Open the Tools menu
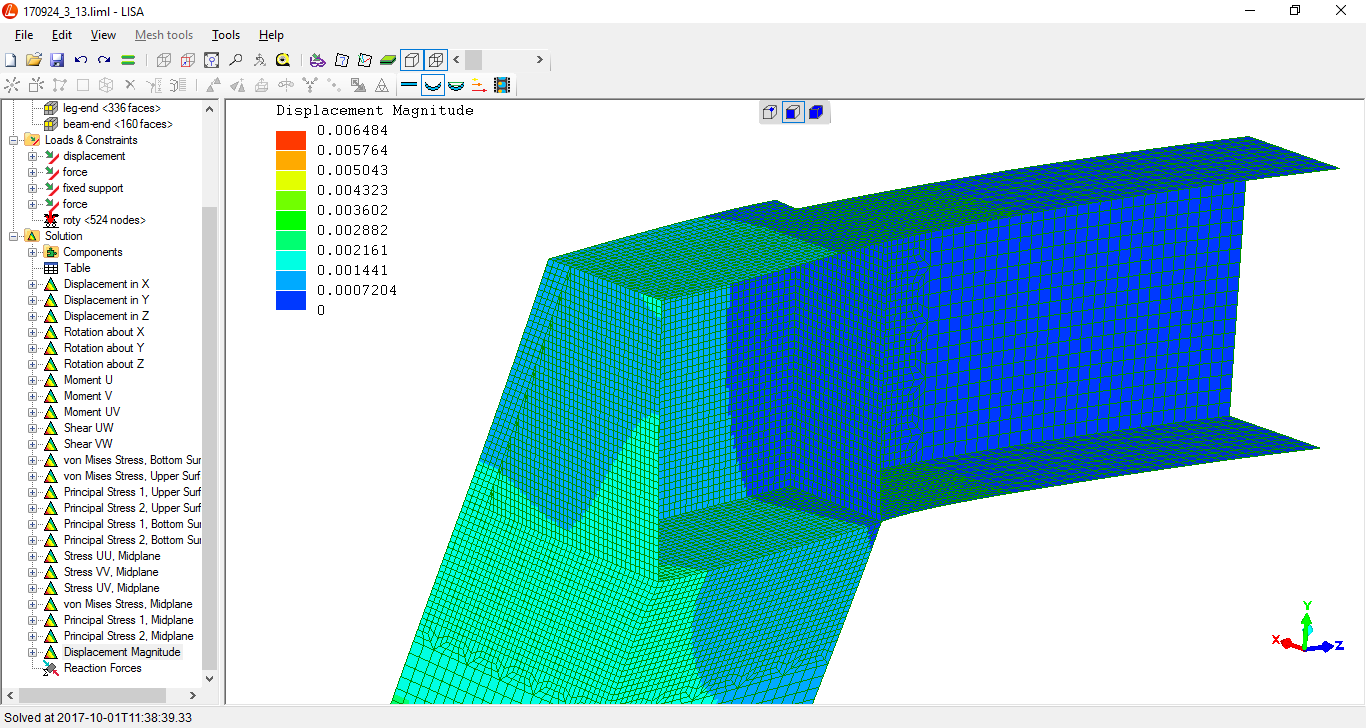 (x=225, y=35)
